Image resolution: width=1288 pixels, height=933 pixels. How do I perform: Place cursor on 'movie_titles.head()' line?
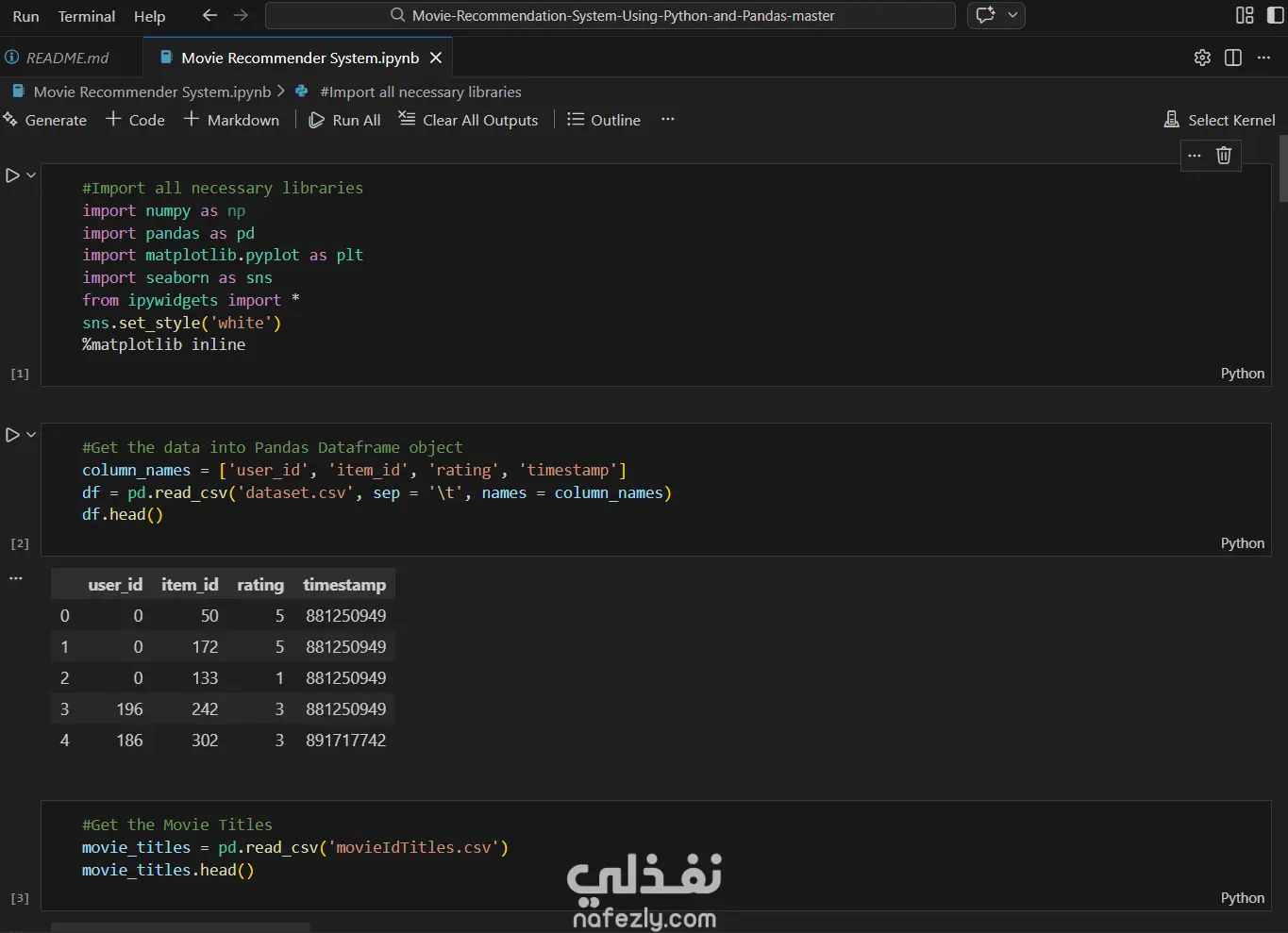point(168,870)
